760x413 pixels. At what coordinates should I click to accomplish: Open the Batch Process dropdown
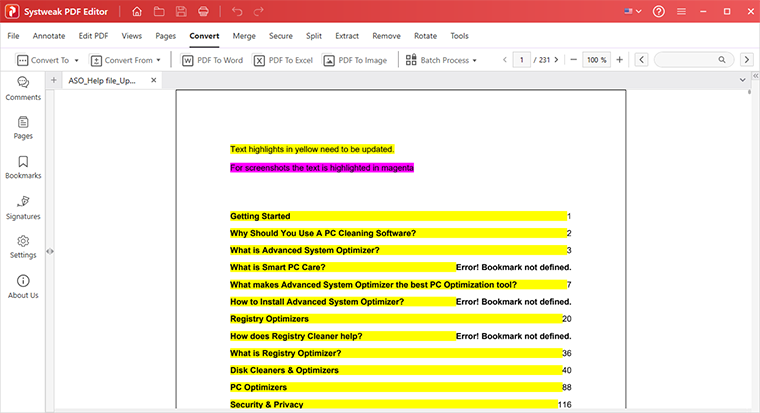coord(441,60)
